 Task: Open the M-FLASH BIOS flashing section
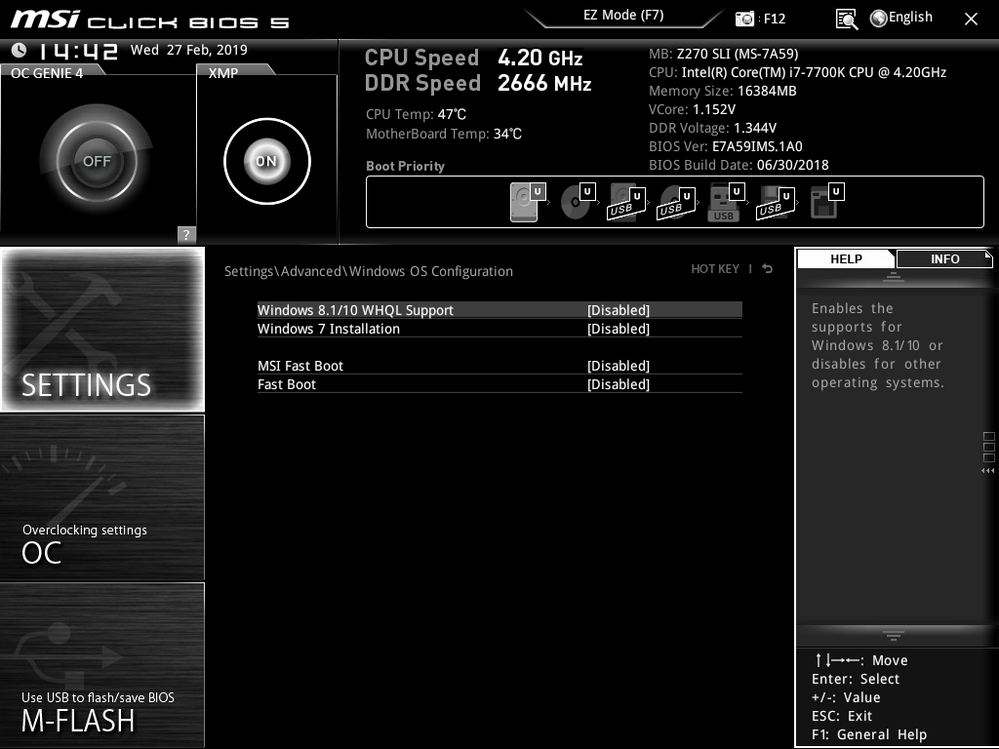pos(102,666)
